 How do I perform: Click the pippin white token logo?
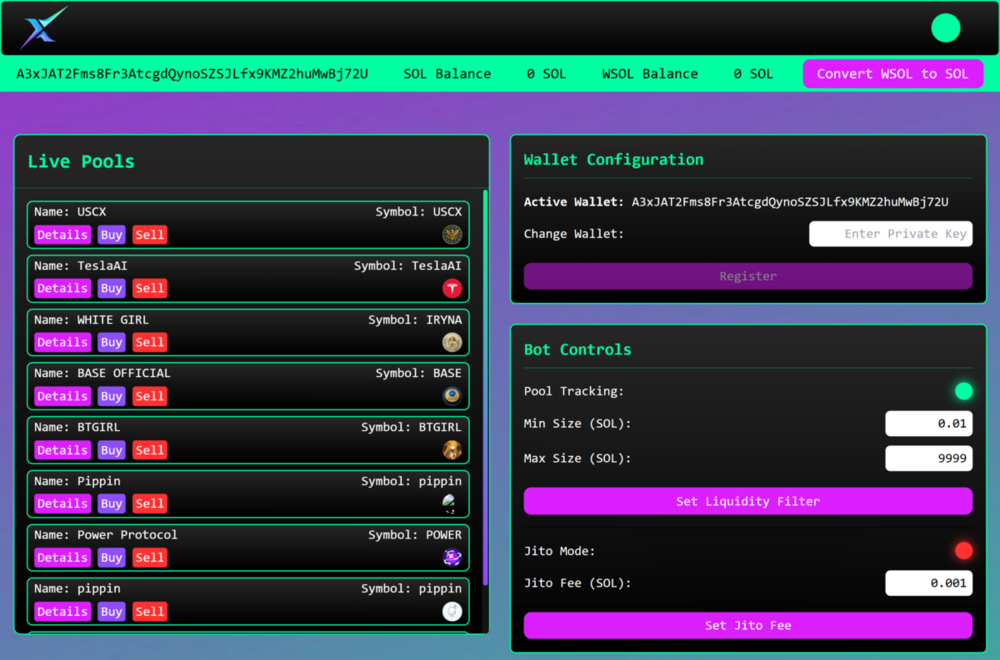(x=453, y=610)
